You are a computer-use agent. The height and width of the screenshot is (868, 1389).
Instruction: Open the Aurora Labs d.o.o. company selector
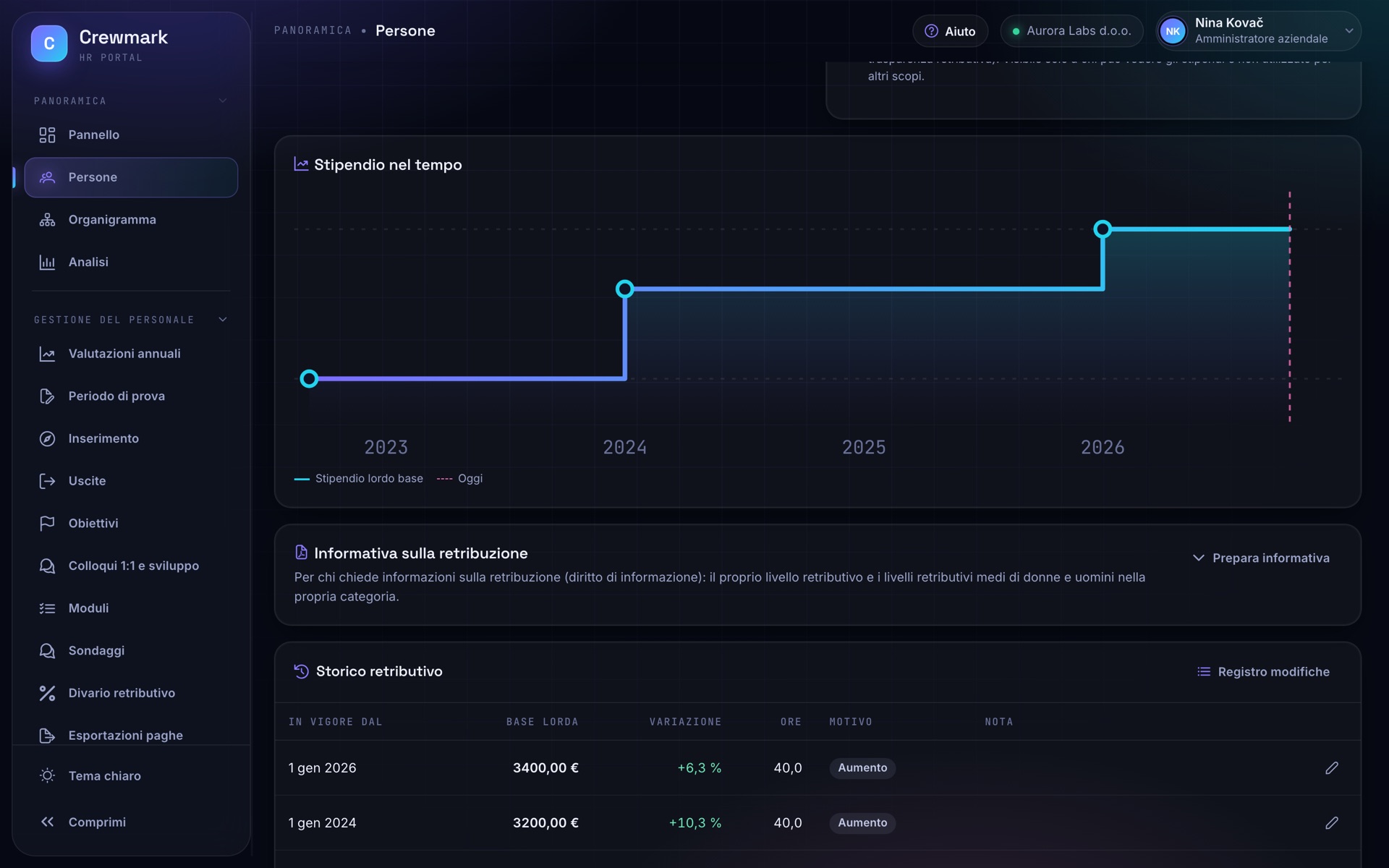[1071, 31]
